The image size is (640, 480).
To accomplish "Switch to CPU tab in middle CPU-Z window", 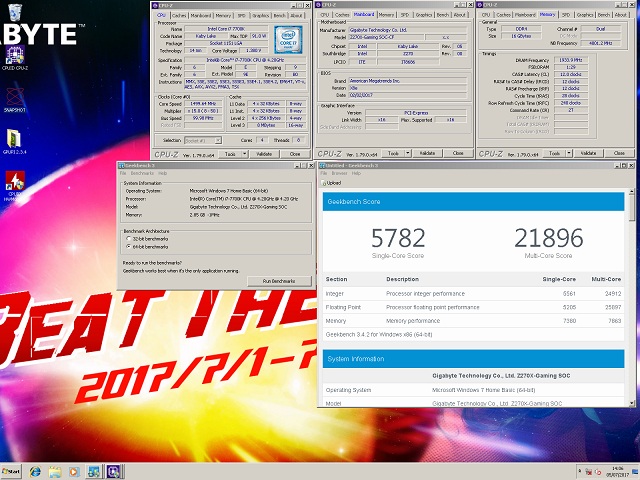I will tap(325, 15).
